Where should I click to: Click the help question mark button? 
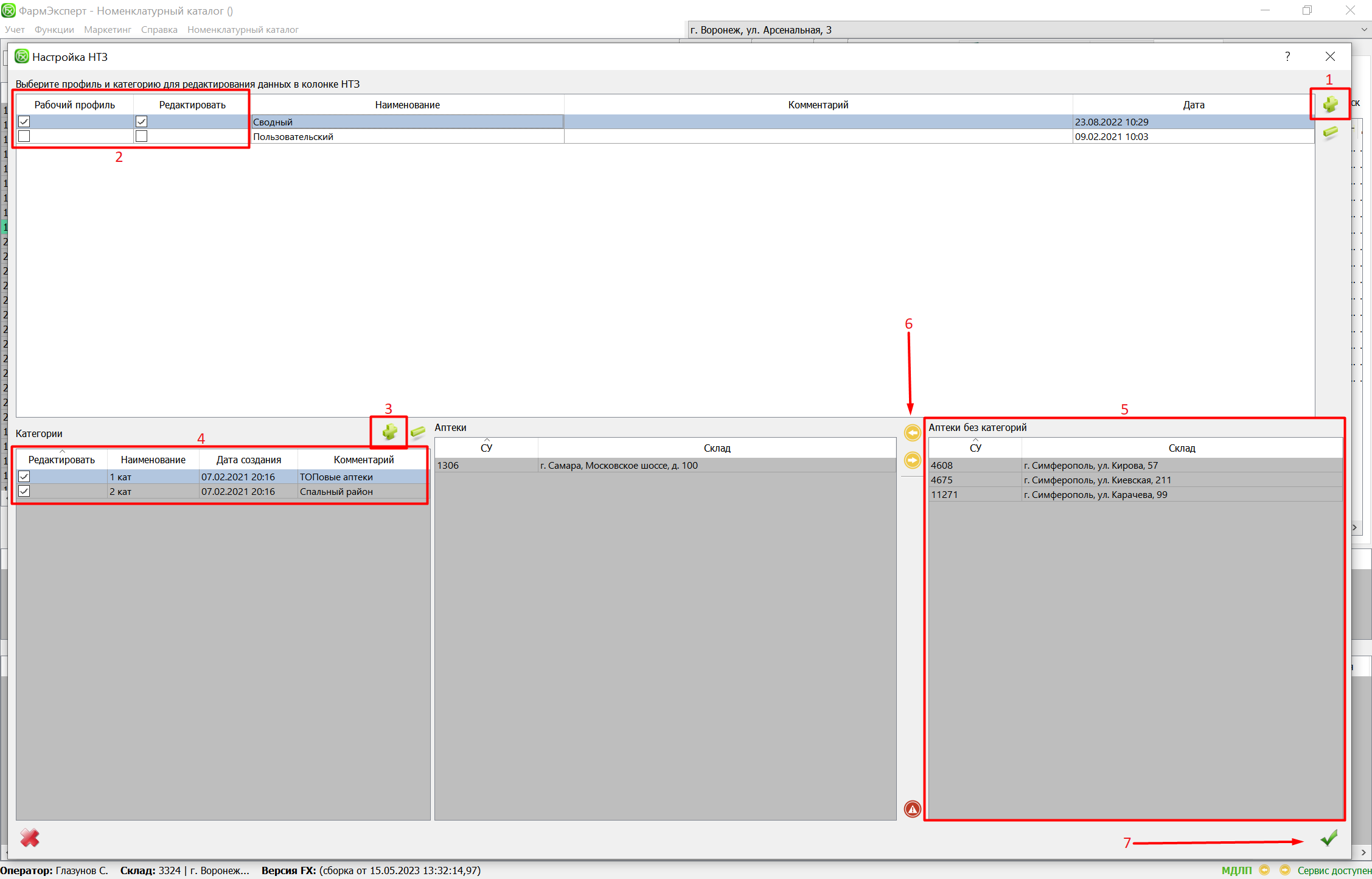pyautogui.click(x=1287, y=57)
